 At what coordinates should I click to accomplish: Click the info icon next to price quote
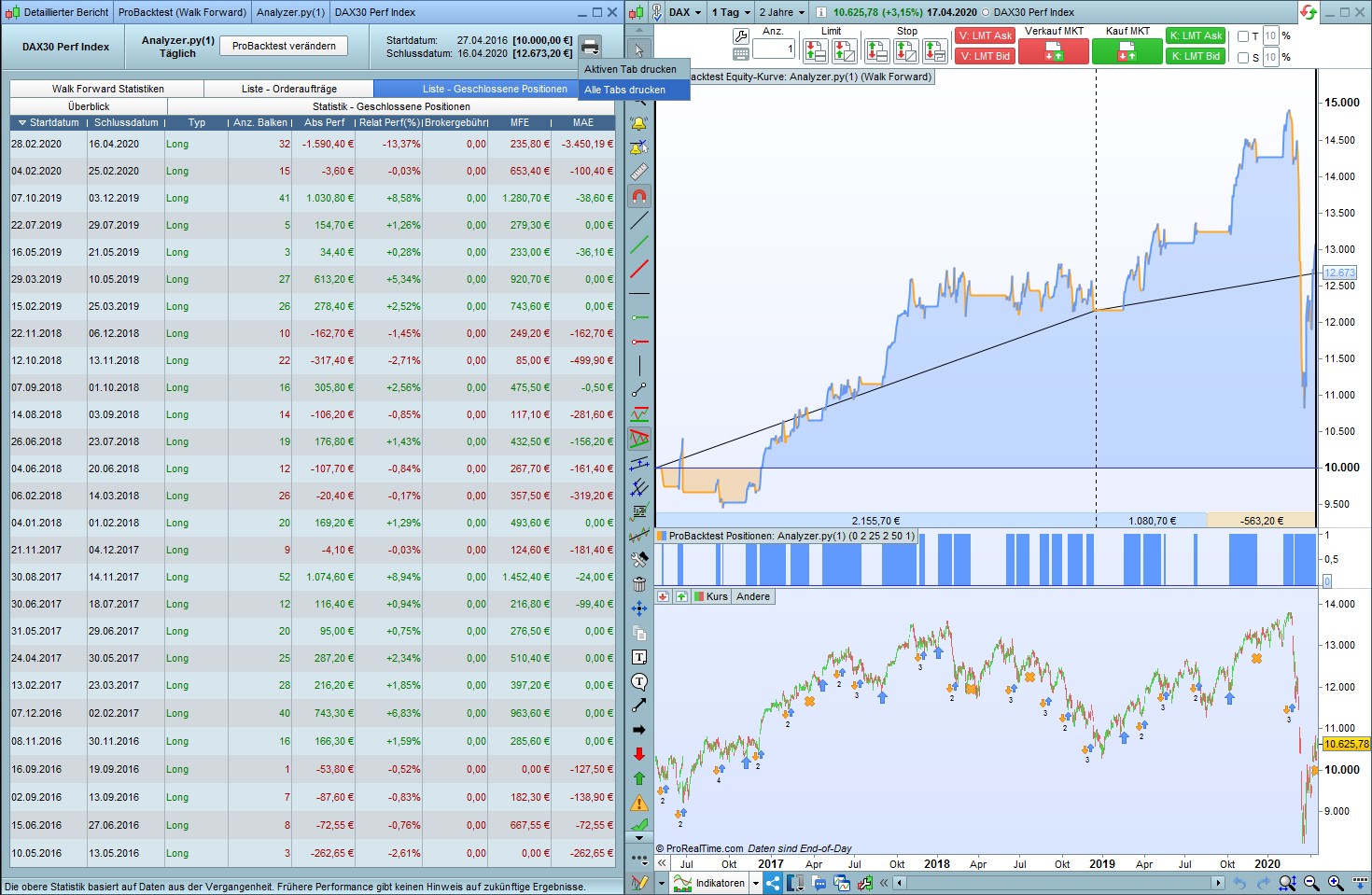[821, 12]
